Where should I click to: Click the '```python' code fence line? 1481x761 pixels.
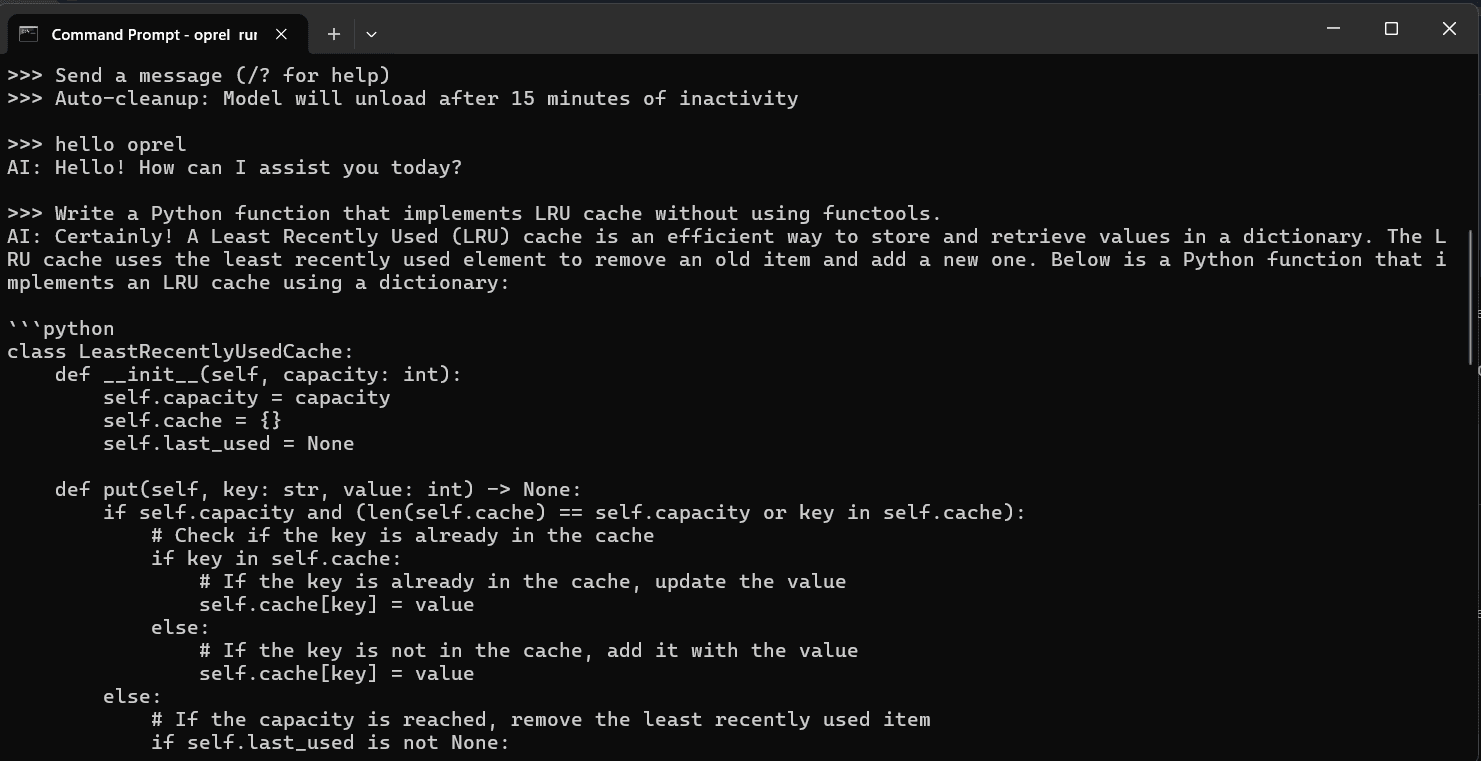point(58,328)
